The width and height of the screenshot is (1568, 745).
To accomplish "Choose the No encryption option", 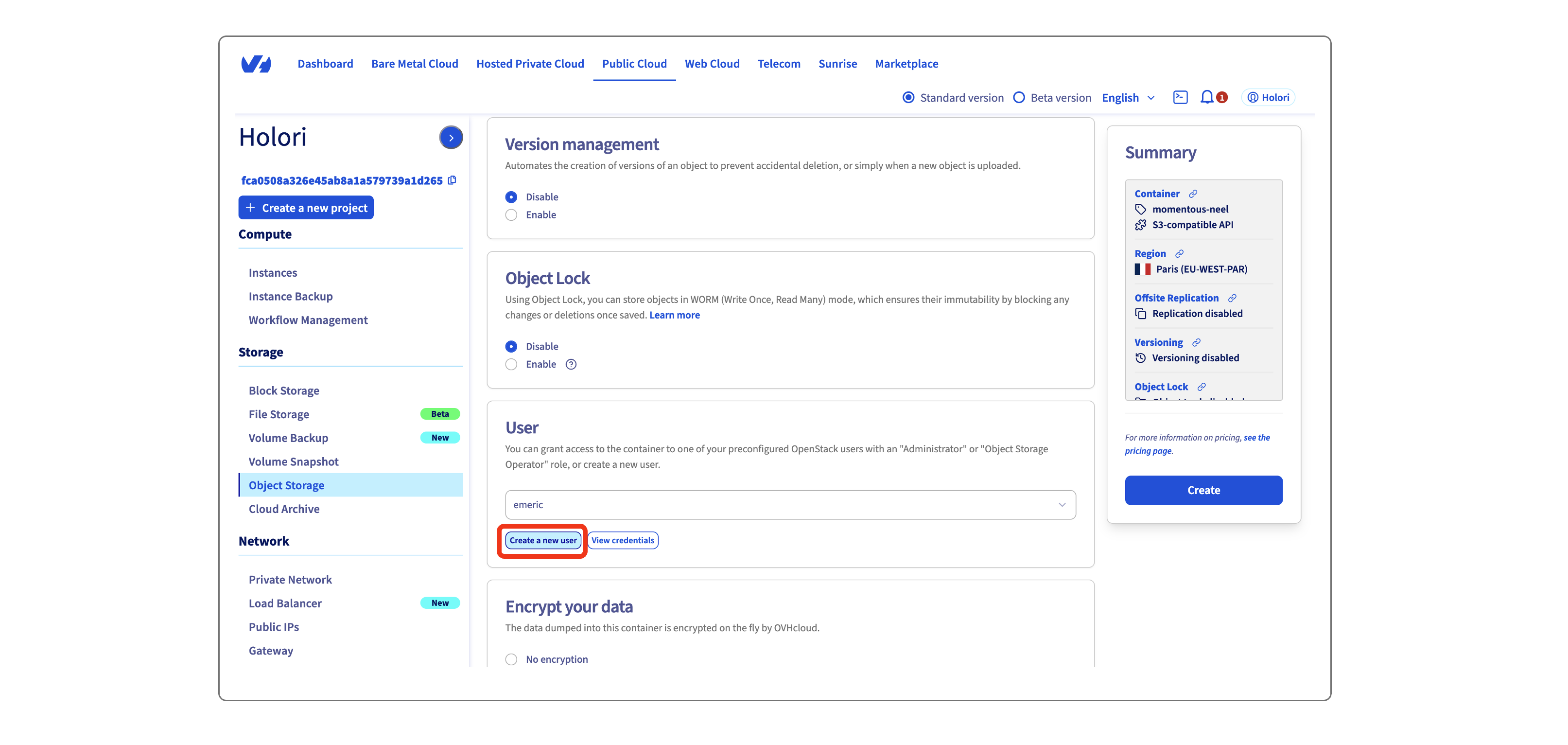I will [511, 659].
